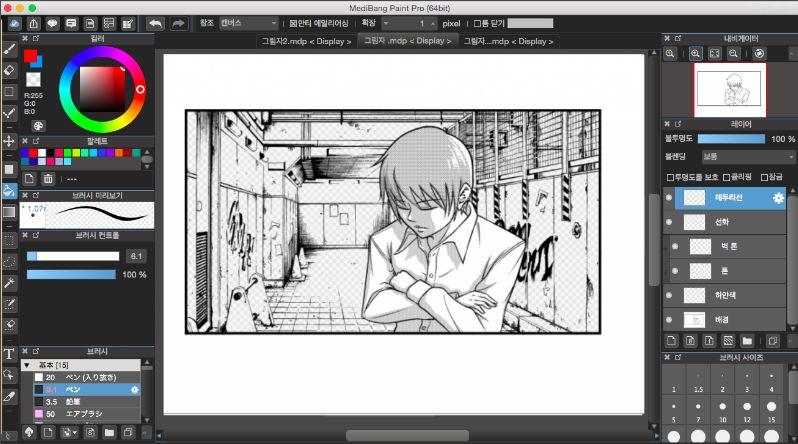798x444 pixels.
Task: Open the 참조 캔버스 dropdown
Action: pos(248,23)
